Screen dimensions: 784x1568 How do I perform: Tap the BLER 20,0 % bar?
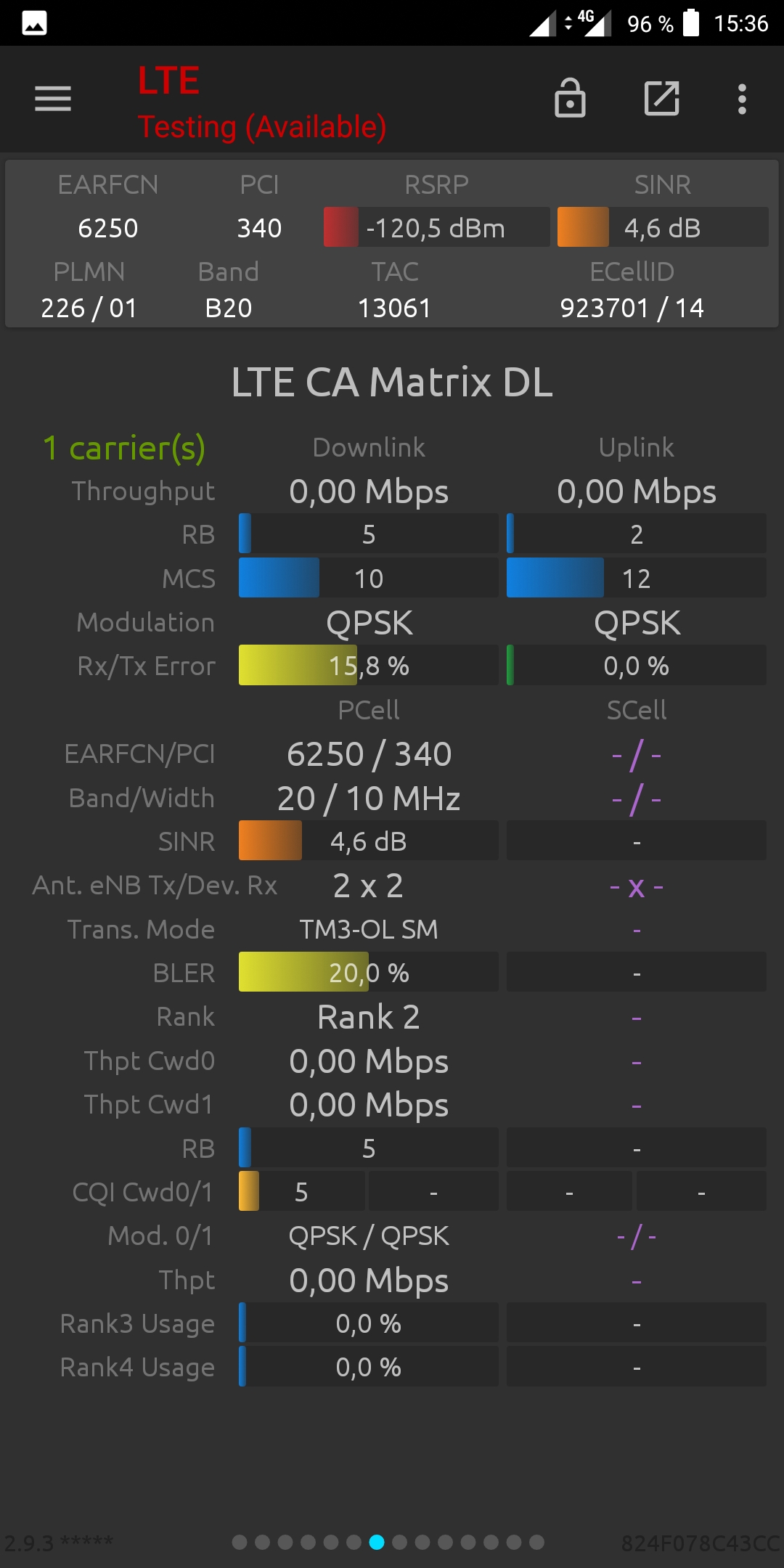pyautogui.click(x=369, y=972)
